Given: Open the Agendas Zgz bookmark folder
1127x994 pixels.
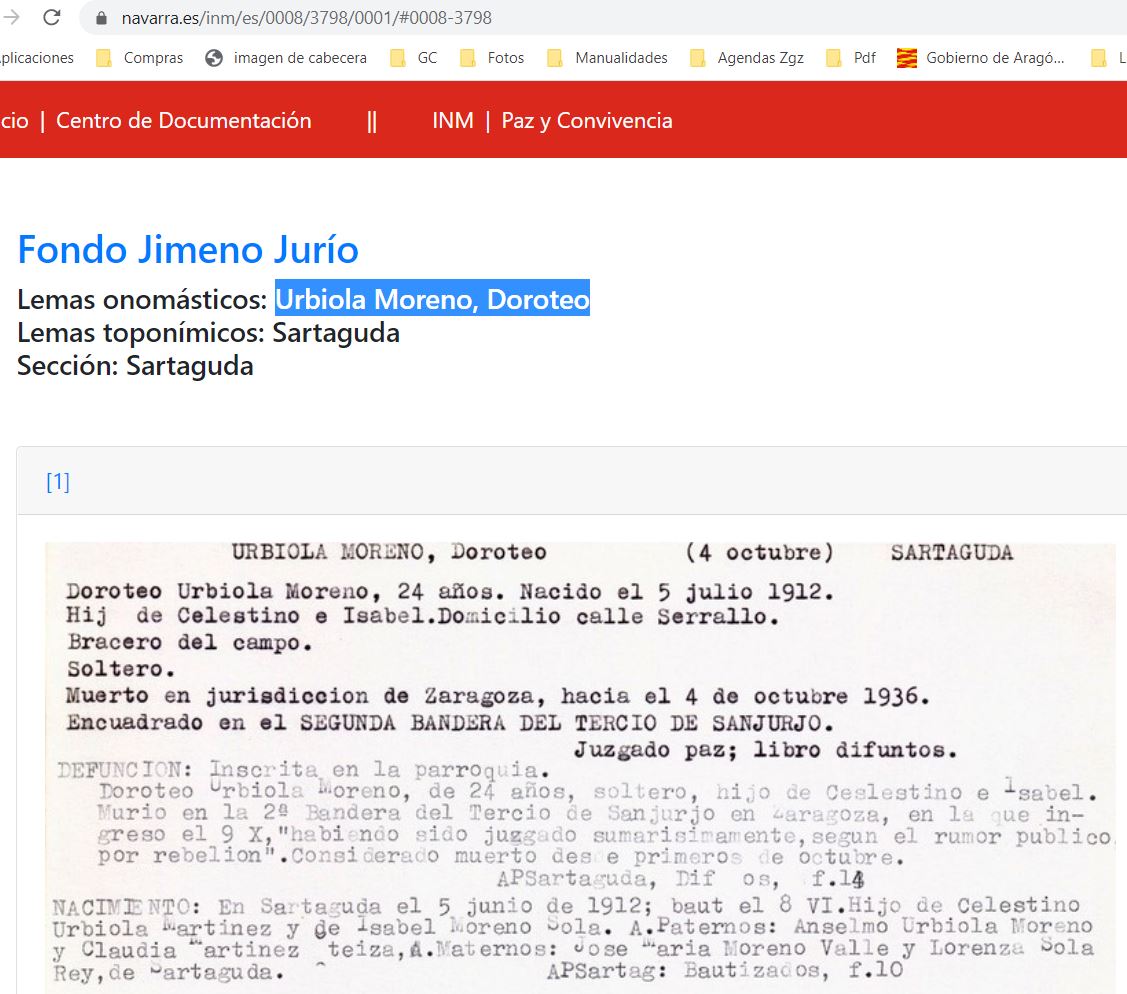Looking at the screenshot, I should [747, 58].
